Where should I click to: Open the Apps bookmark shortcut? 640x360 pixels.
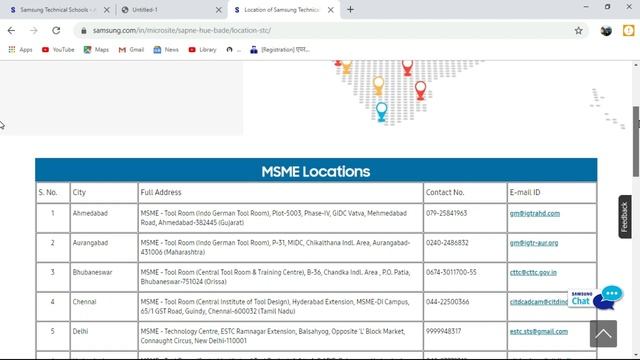click(20, 50)
